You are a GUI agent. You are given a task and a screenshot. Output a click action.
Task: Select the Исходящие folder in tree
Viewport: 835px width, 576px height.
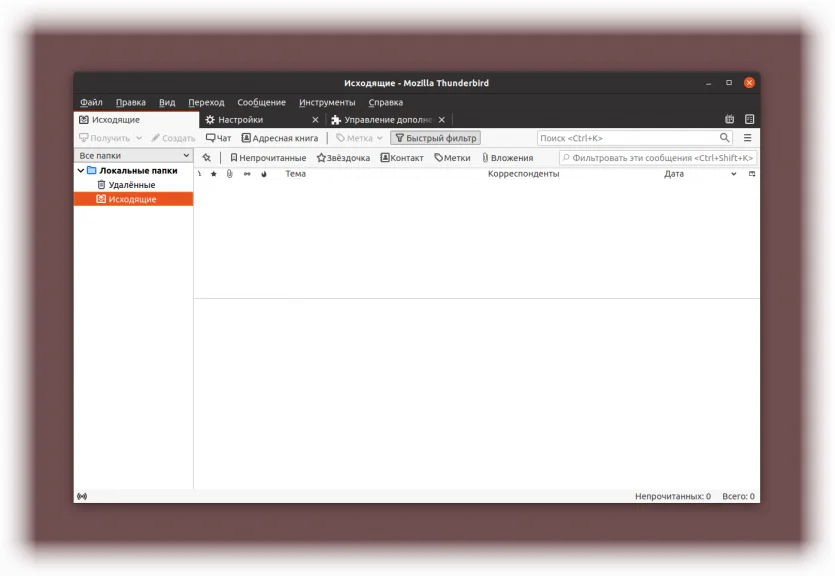pyautogui.click(x=134, y=199)
